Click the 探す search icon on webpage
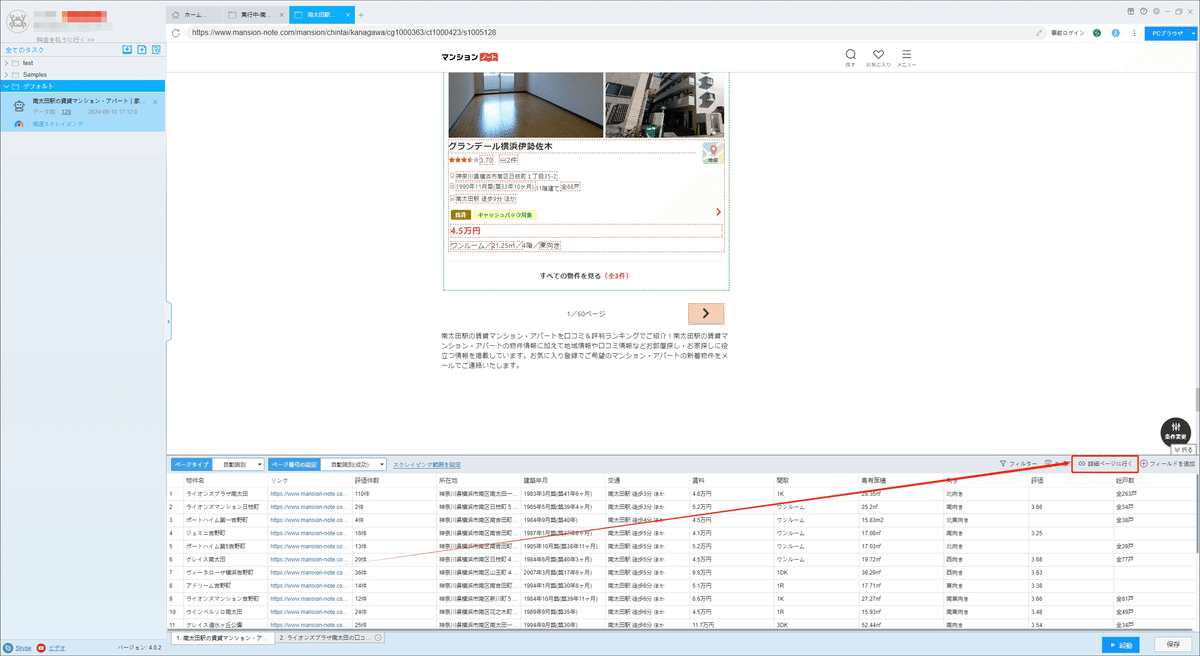The height and width of the screenshot is (656, 1200). [x=850, y=55]
